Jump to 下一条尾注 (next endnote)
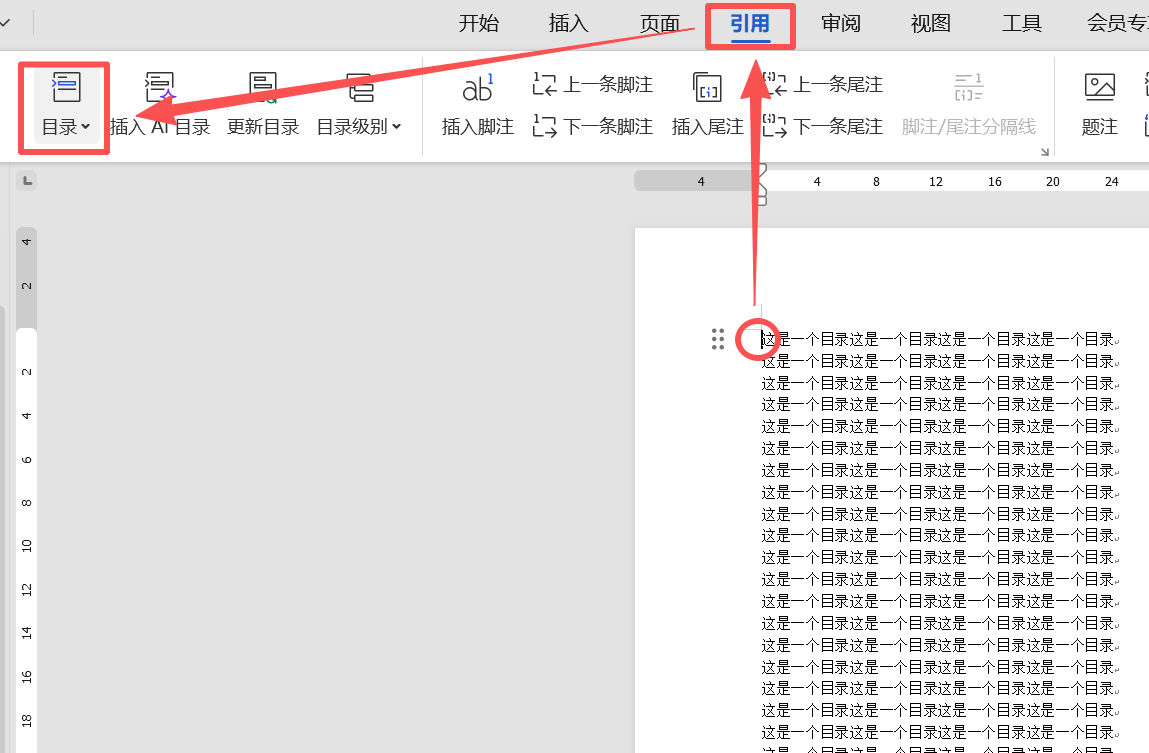 click(x=823, y=127)
